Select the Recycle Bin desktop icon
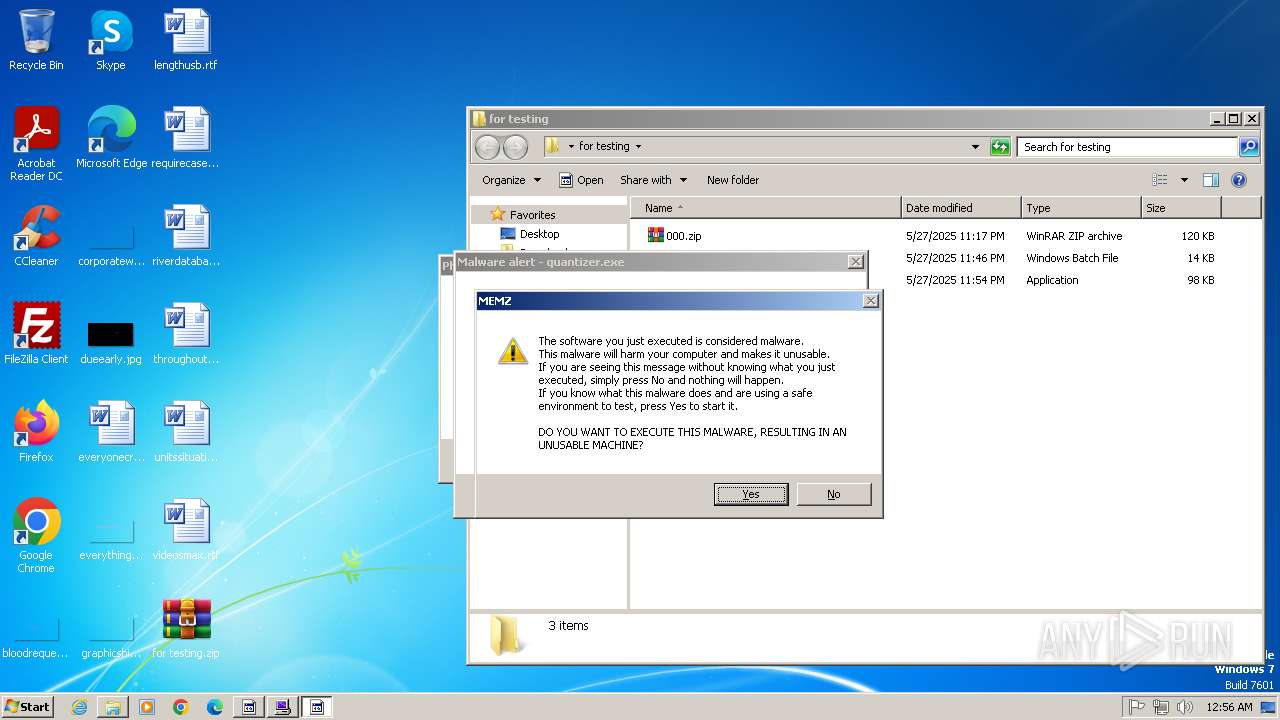 coord(36,41)
